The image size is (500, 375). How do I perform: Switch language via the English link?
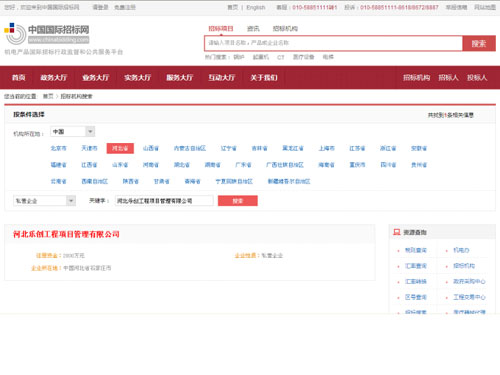(x=256, y=7)
